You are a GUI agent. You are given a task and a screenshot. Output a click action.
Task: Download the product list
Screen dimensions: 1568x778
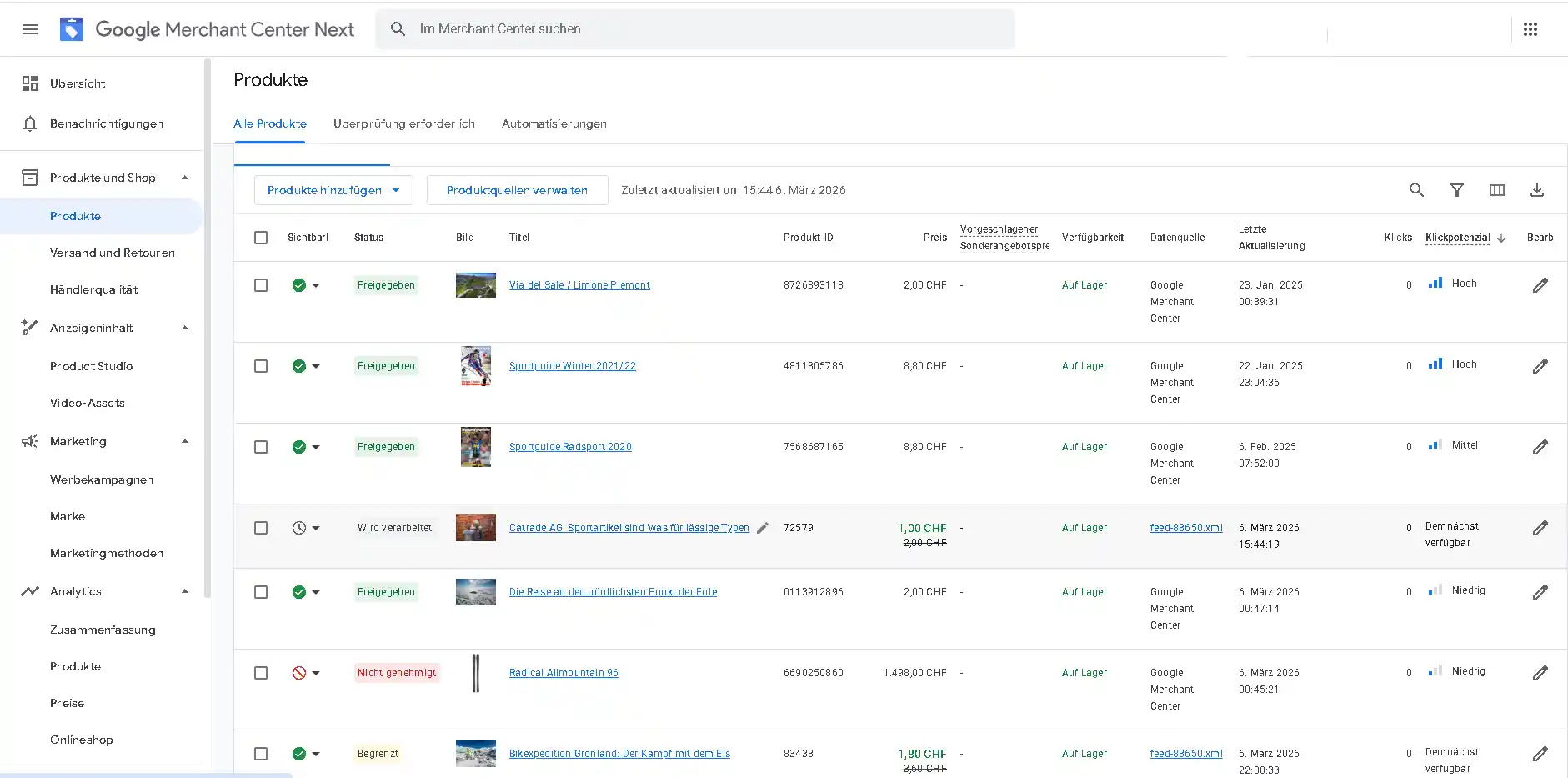pos(1536,190)
